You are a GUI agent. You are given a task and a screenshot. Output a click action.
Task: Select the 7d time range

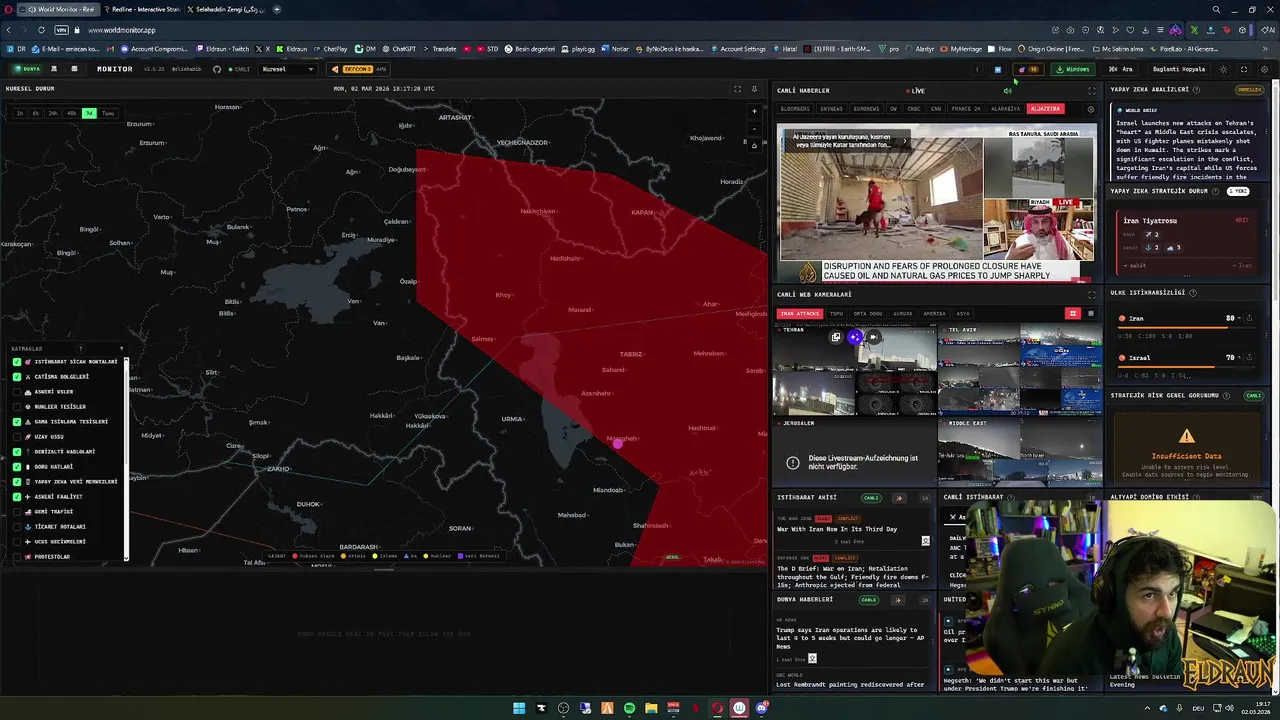pos(89,113)
